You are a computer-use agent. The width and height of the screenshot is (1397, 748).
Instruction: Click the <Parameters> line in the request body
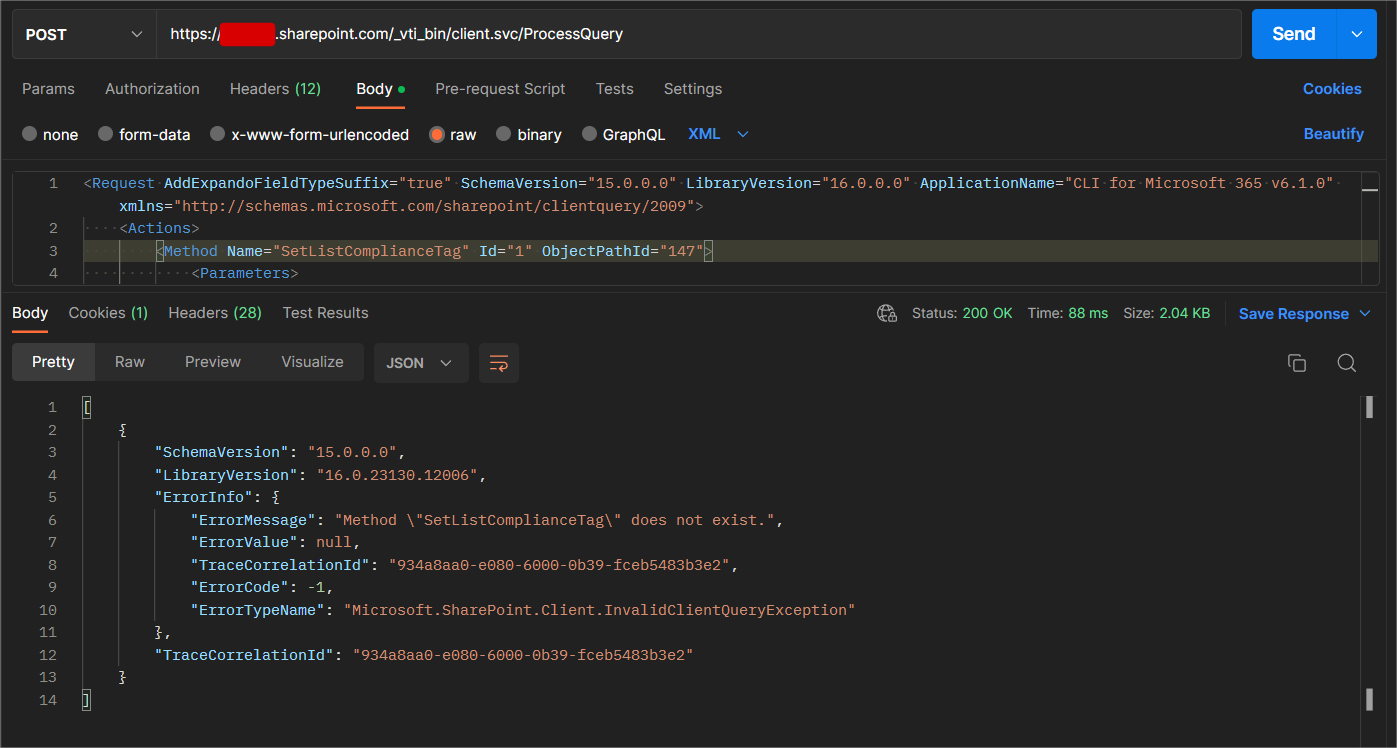[x=245, y=273]
